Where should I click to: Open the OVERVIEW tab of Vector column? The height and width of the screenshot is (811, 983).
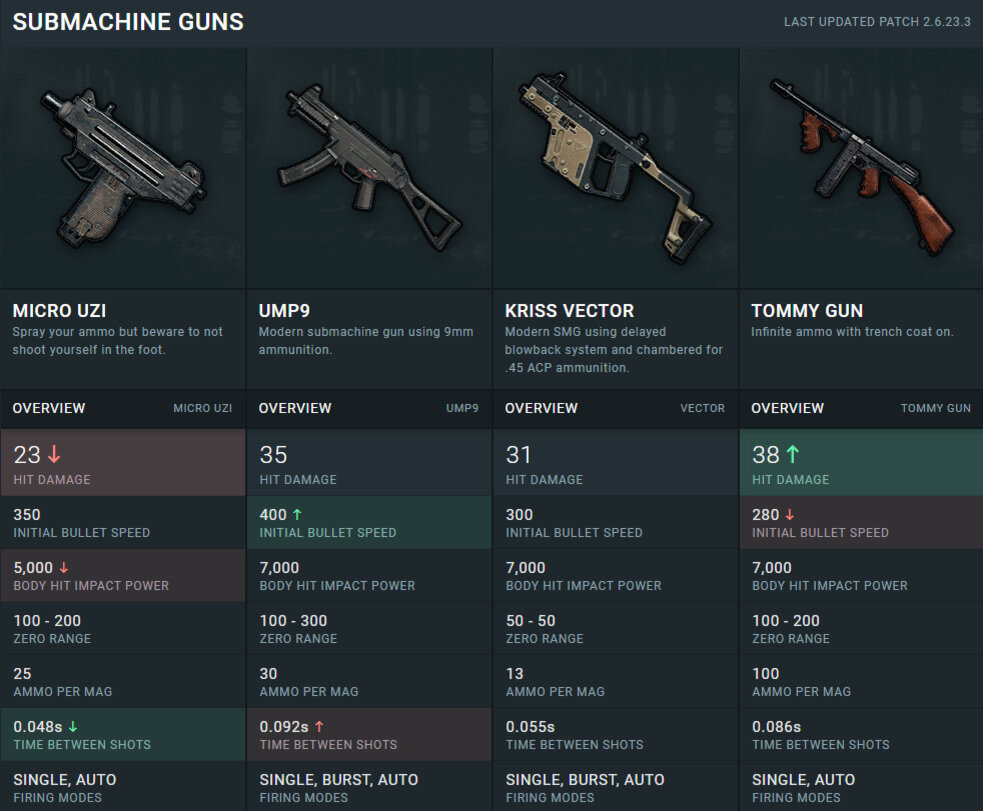pyautogui.click(x=541, y=408)
